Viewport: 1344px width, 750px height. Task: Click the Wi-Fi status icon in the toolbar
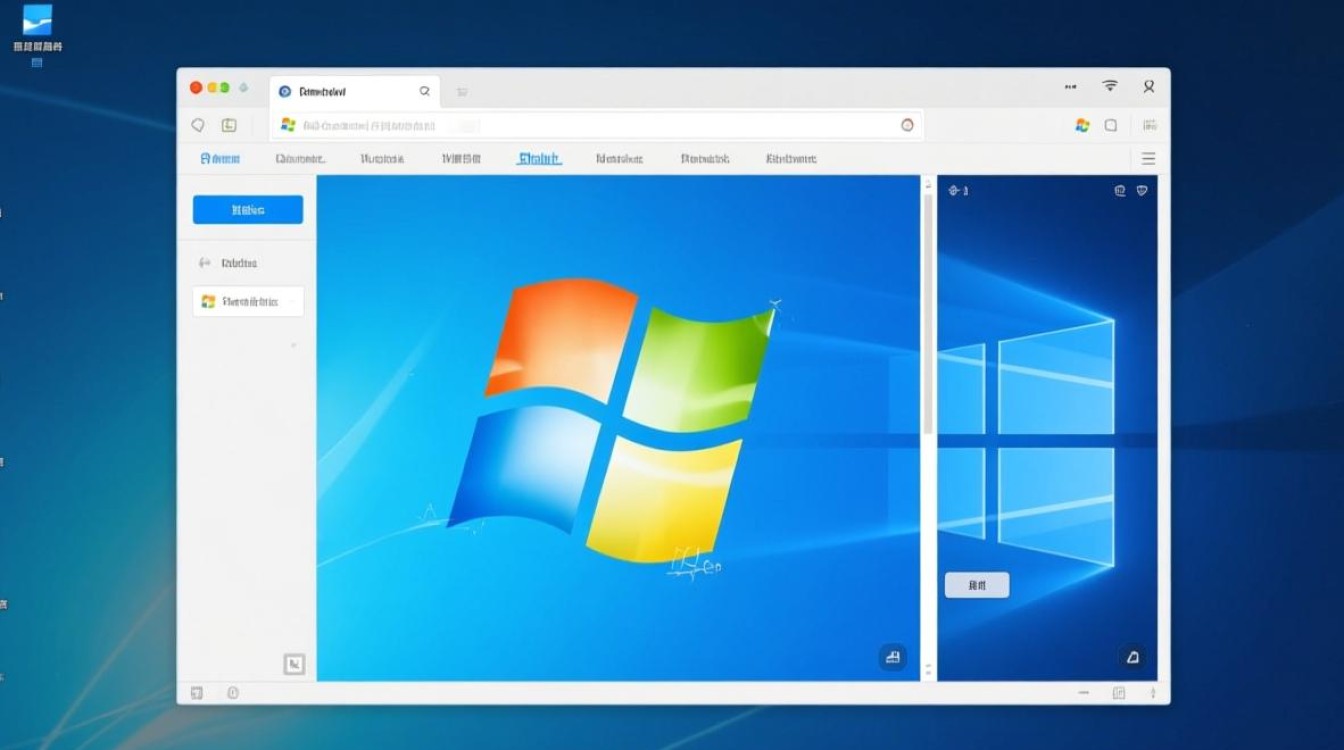tap(1110, 87)
